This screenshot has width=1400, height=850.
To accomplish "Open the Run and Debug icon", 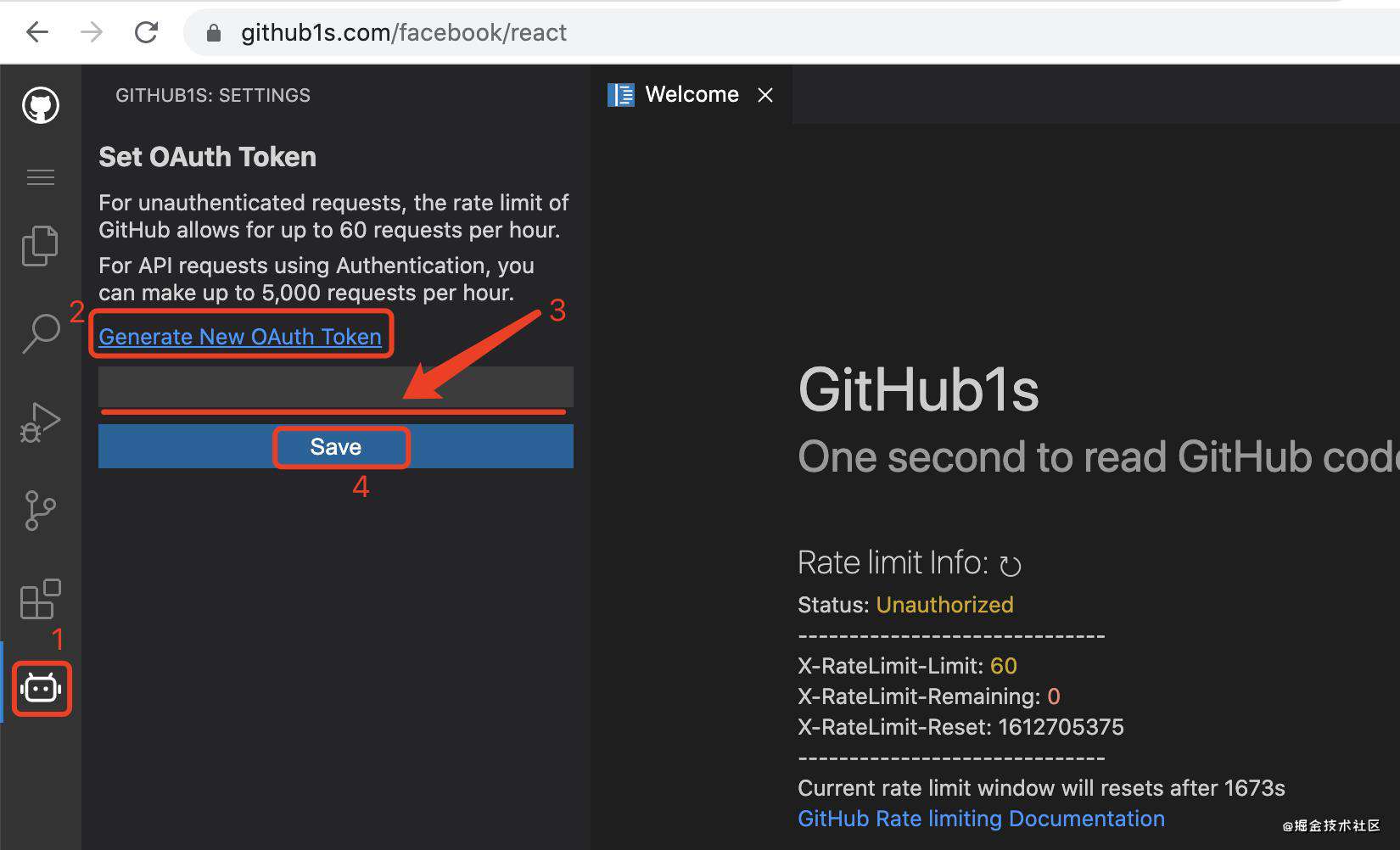I will [x=40, y=422].
